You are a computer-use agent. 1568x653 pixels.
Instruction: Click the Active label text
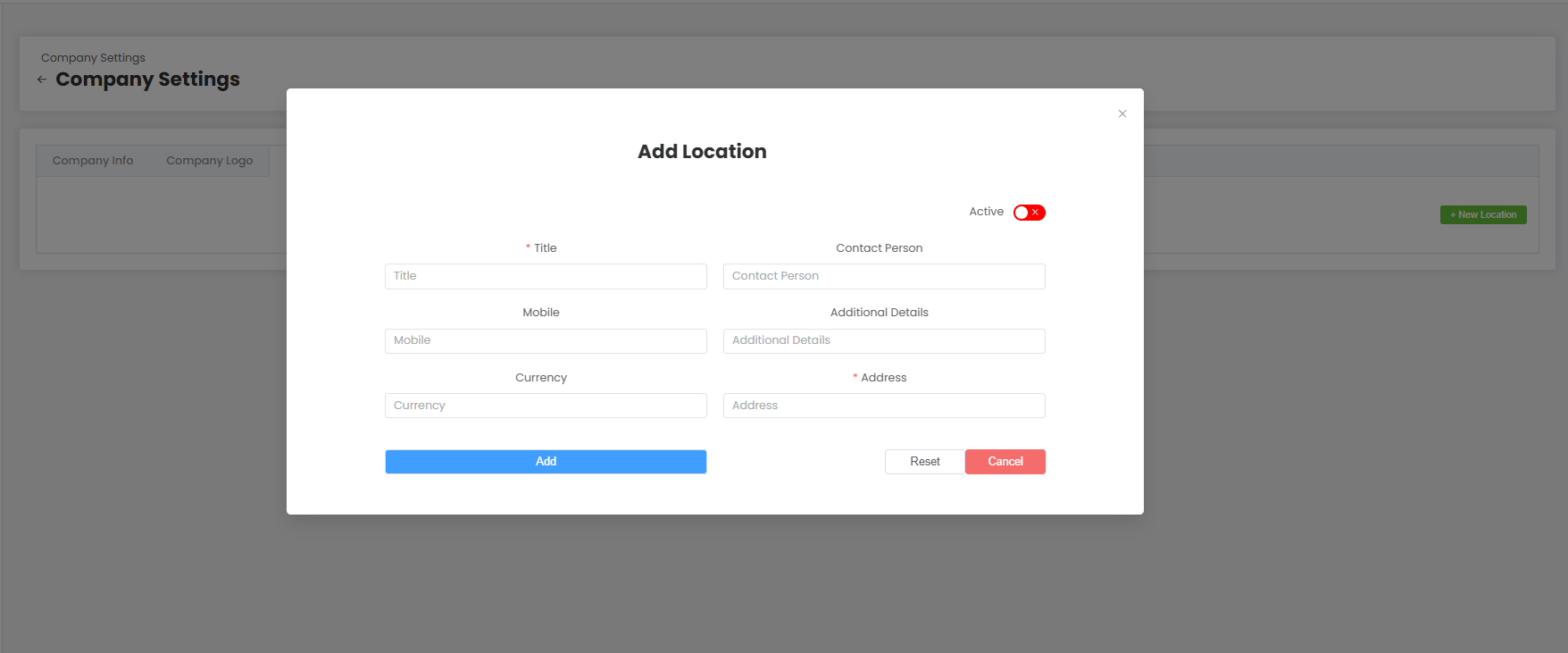(986, 212)
